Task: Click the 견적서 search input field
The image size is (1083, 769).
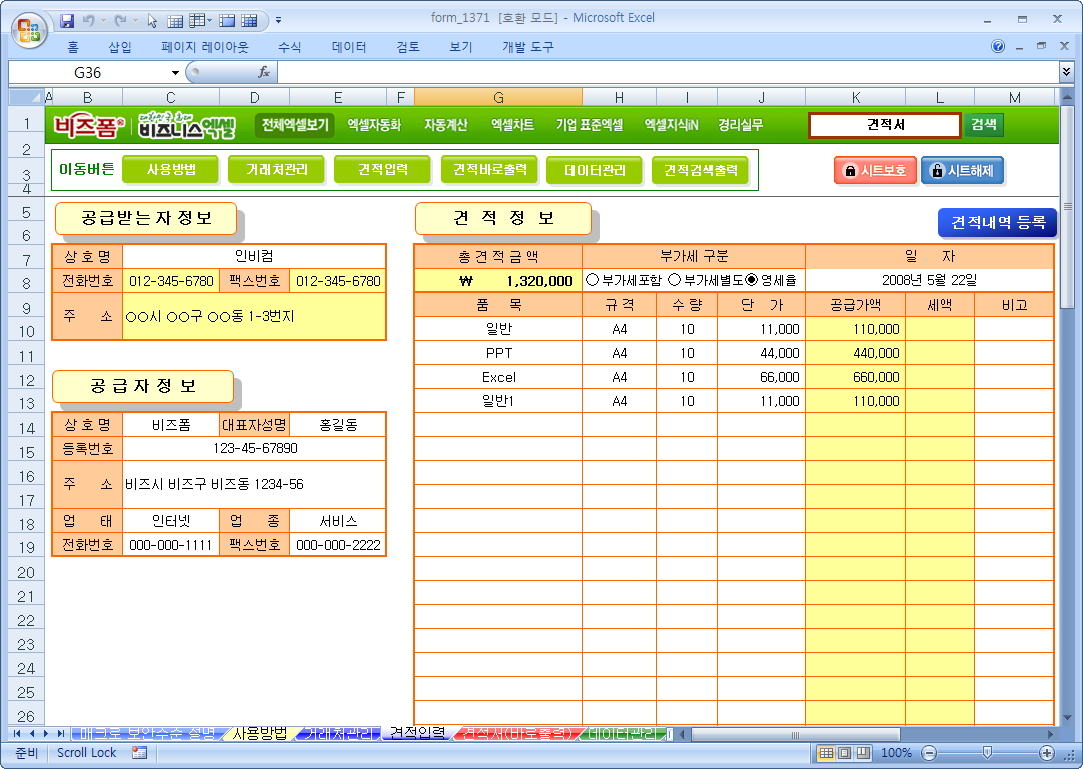Action: [x=885, y=125]
